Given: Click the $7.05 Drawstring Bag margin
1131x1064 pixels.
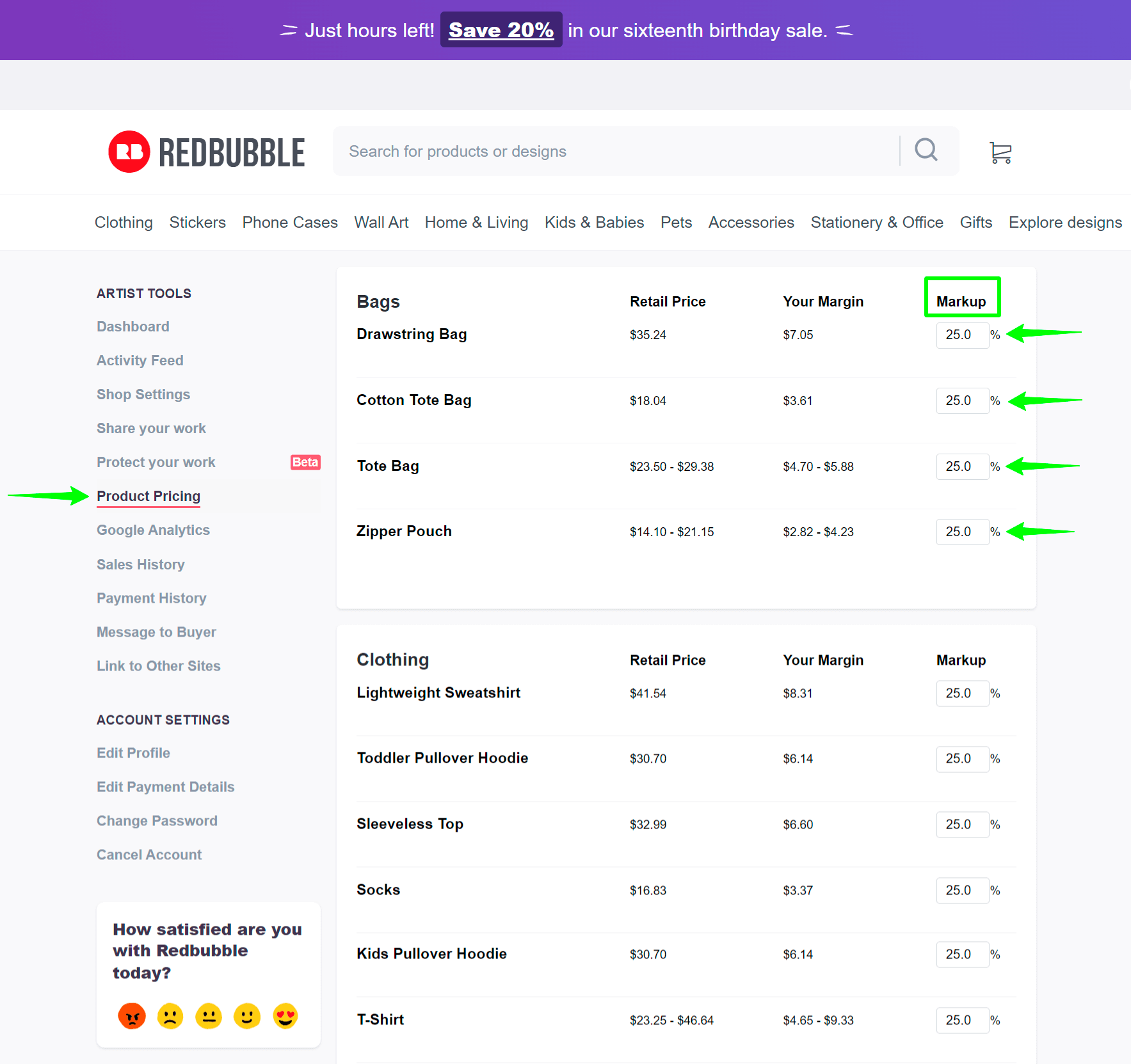Looking at the screenshot, I should 798,335.
